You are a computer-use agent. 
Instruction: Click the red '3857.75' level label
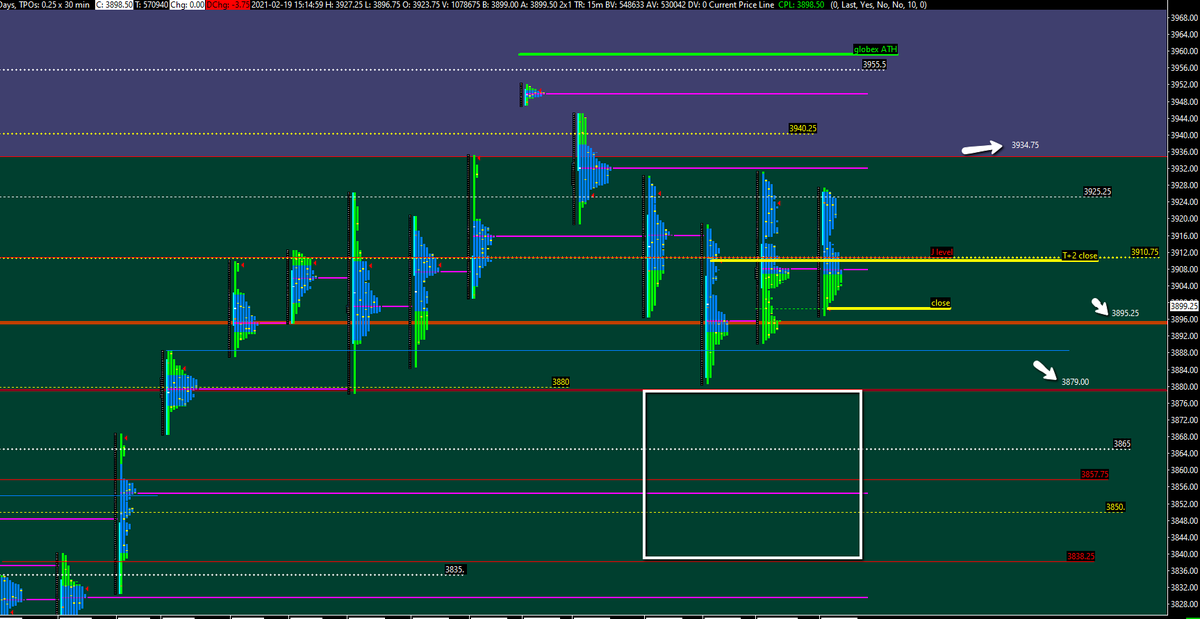pyautogui.click(x=1094, y=474)
